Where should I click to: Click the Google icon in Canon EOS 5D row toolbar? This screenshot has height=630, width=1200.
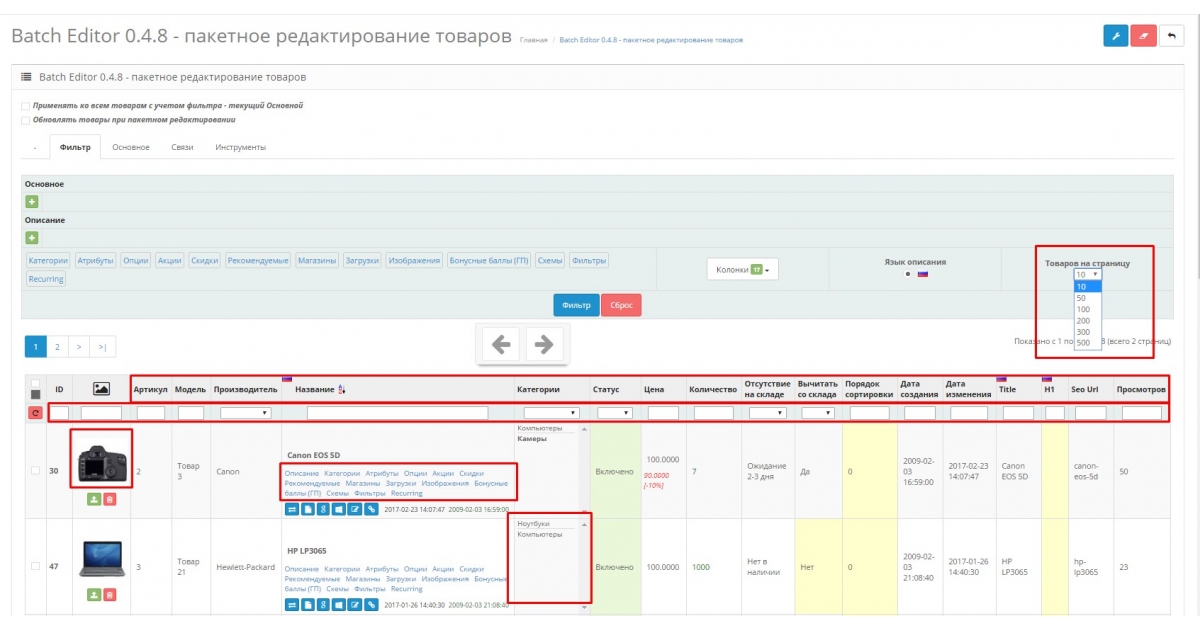pyautogui.click(x=323, y=509)
